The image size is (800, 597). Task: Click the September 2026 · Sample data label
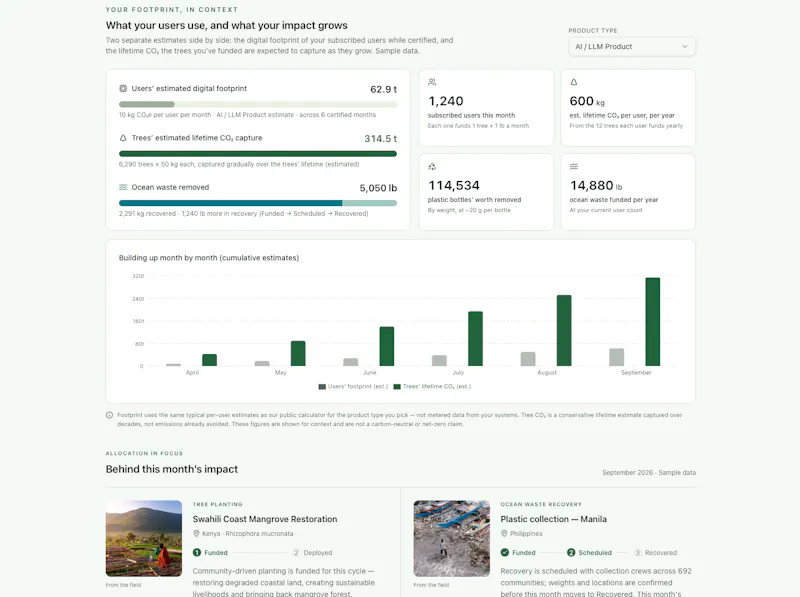tap(649, 472)
